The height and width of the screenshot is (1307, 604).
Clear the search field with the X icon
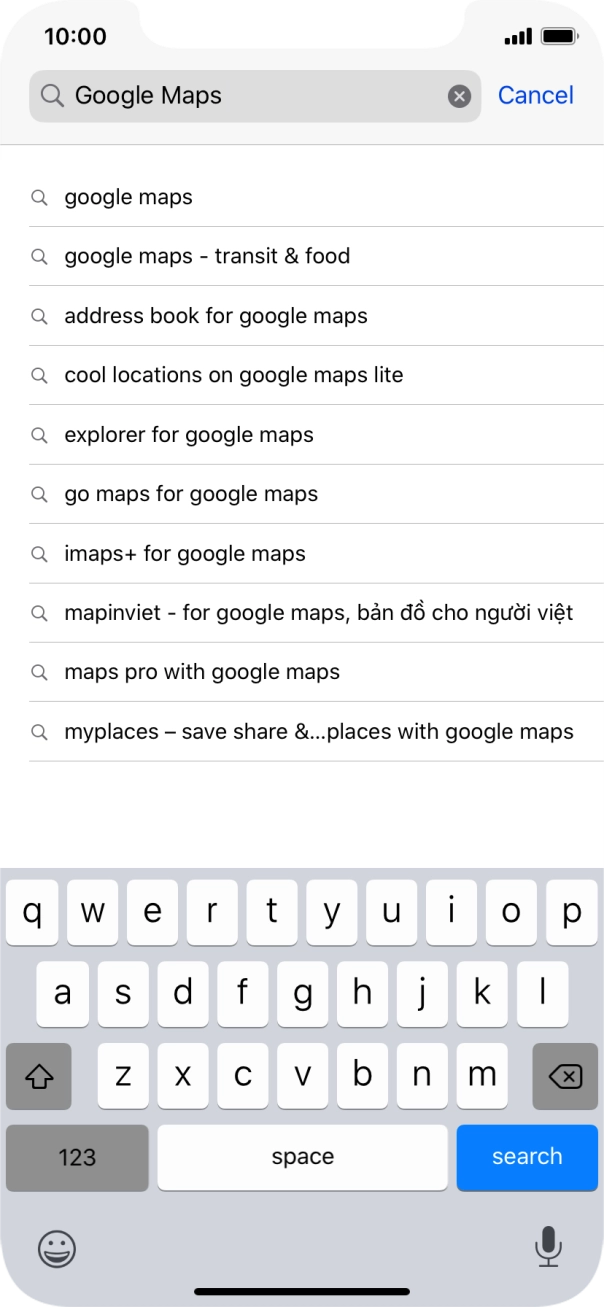[459, 95]
